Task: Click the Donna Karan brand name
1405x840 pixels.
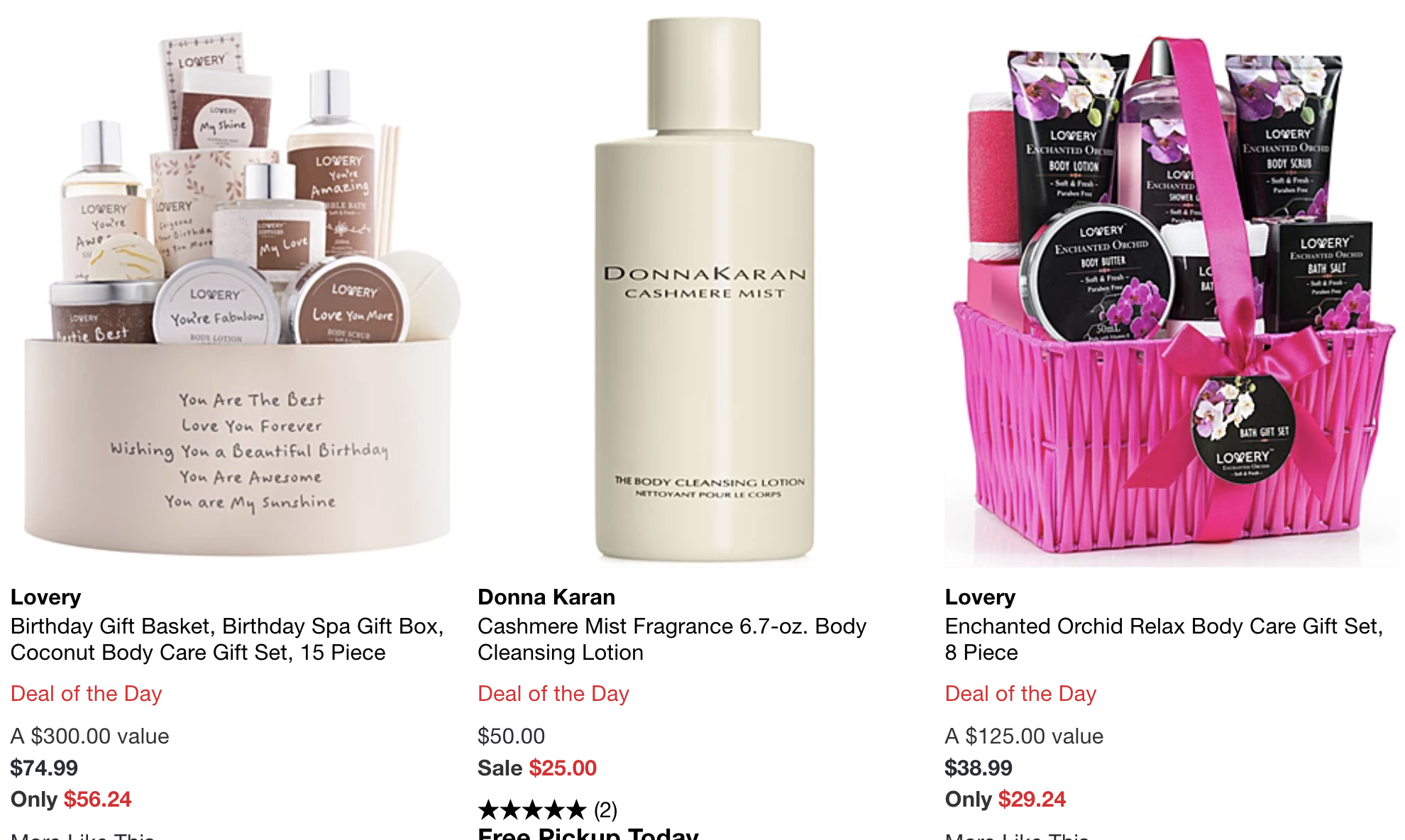Action: (546, 597)
